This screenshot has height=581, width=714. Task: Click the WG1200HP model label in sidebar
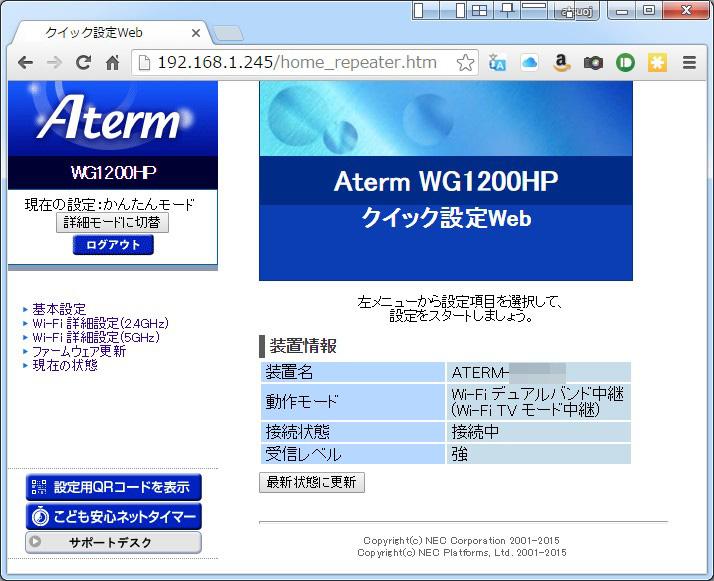(x=113, y=173)
